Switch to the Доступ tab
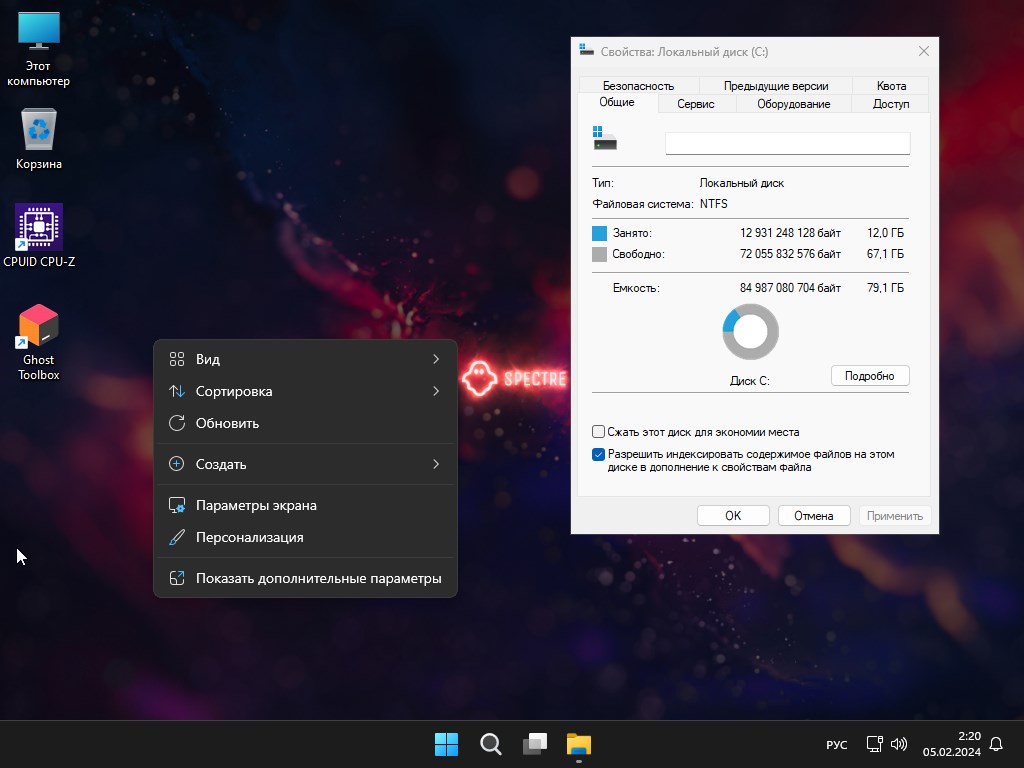Image resolution: width=1024 pixels, height=768 pixels. (891, 104)
